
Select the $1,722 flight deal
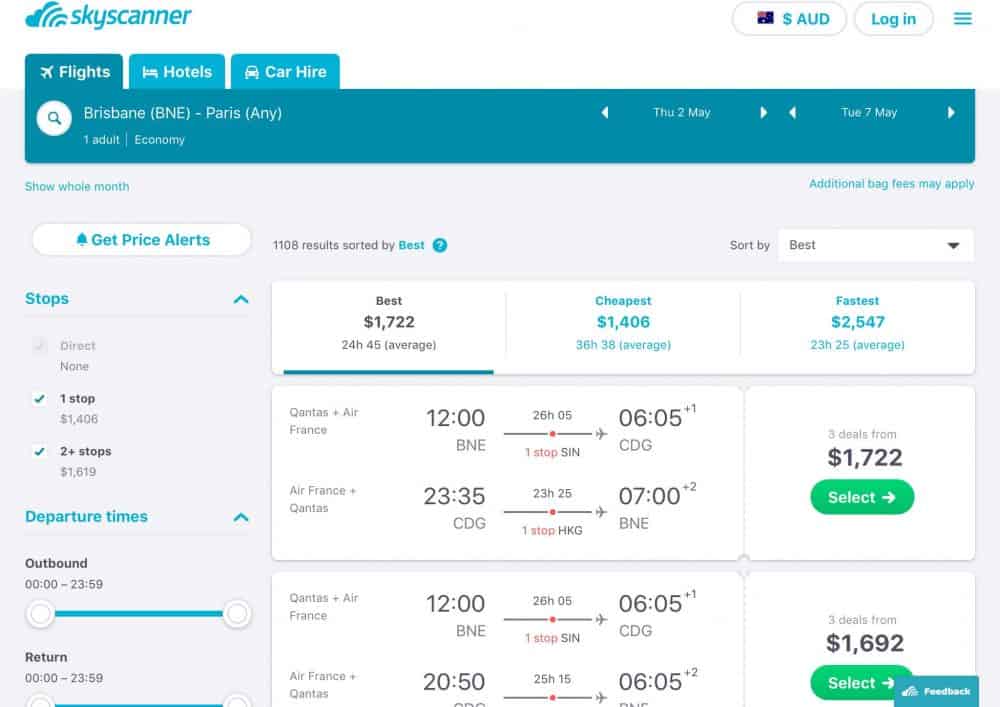point(862,497)
